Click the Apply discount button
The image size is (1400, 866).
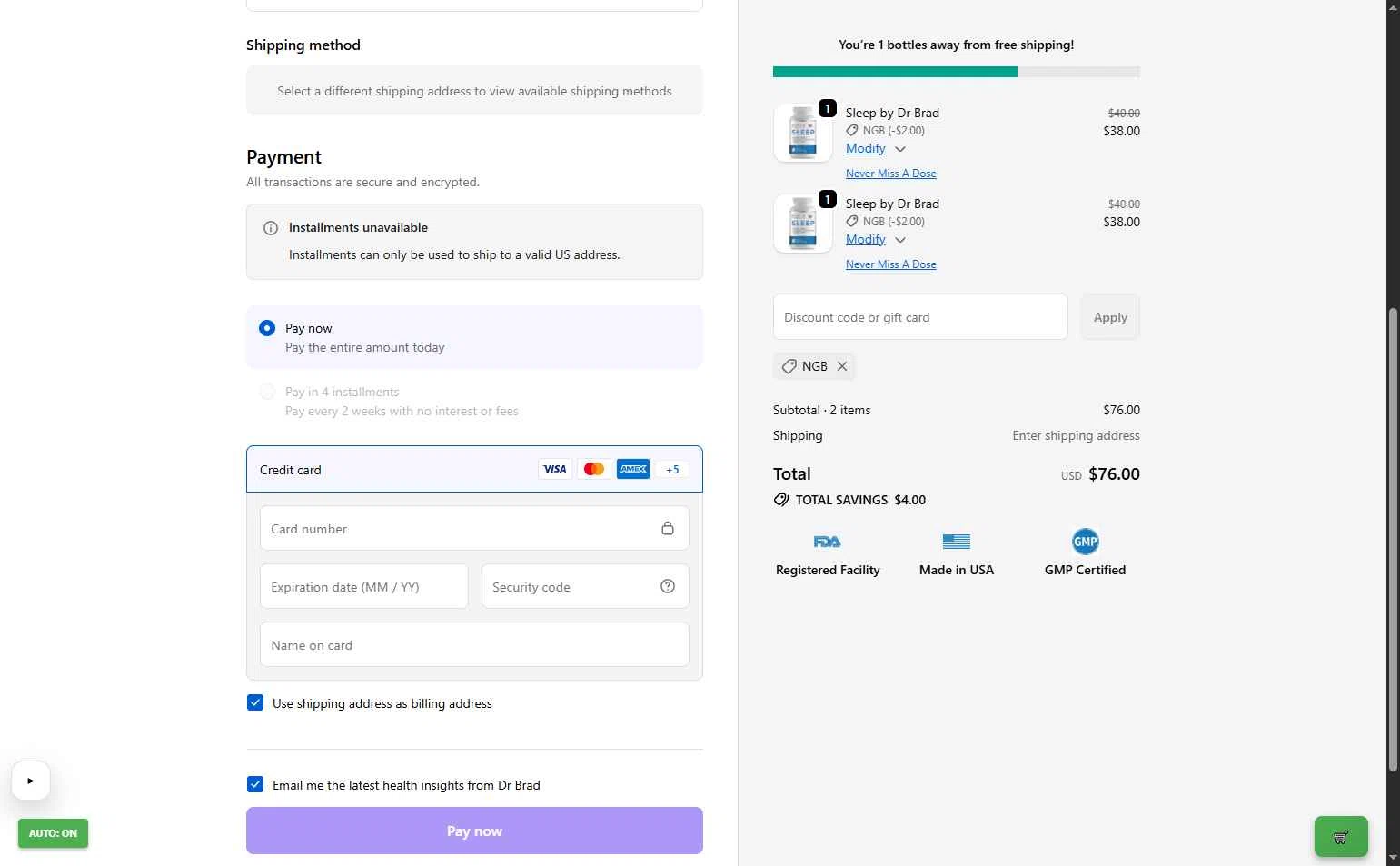click(x=1110, y=317)
